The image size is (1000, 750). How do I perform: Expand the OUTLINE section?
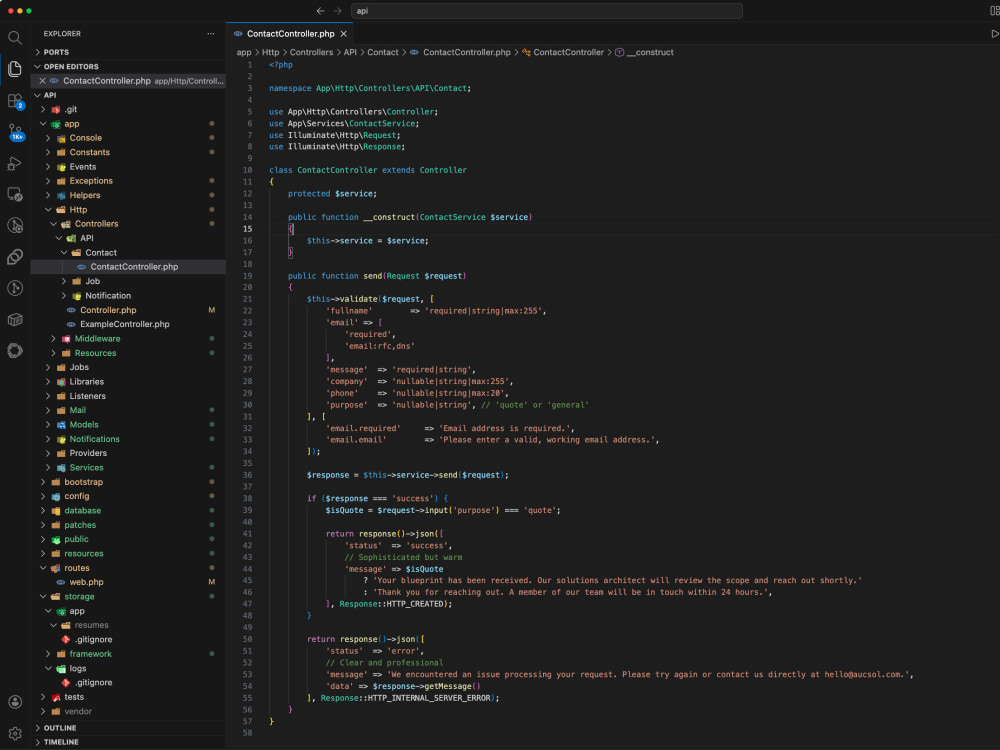(x=128, y=728)
